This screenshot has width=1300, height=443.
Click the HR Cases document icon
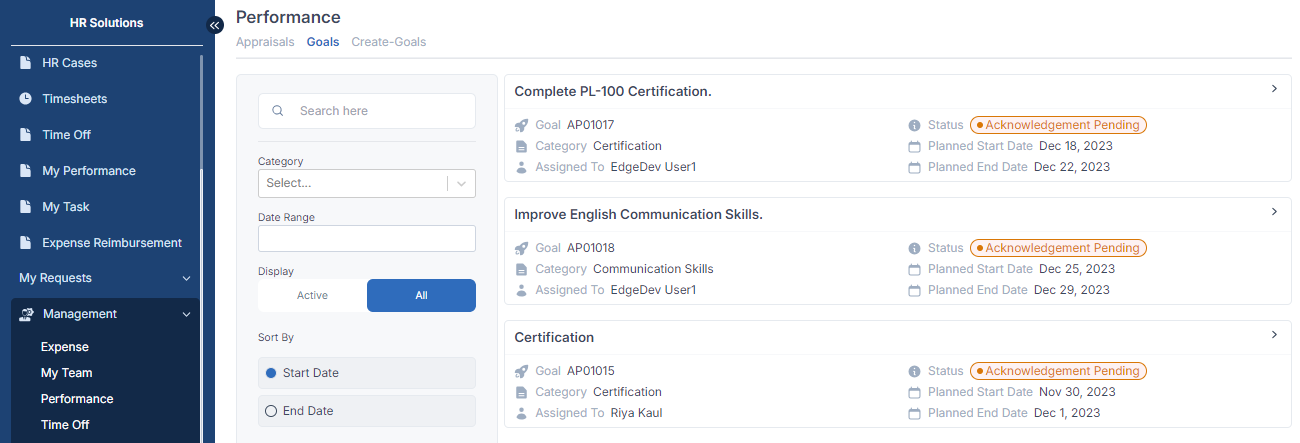(x=26, y=63)
